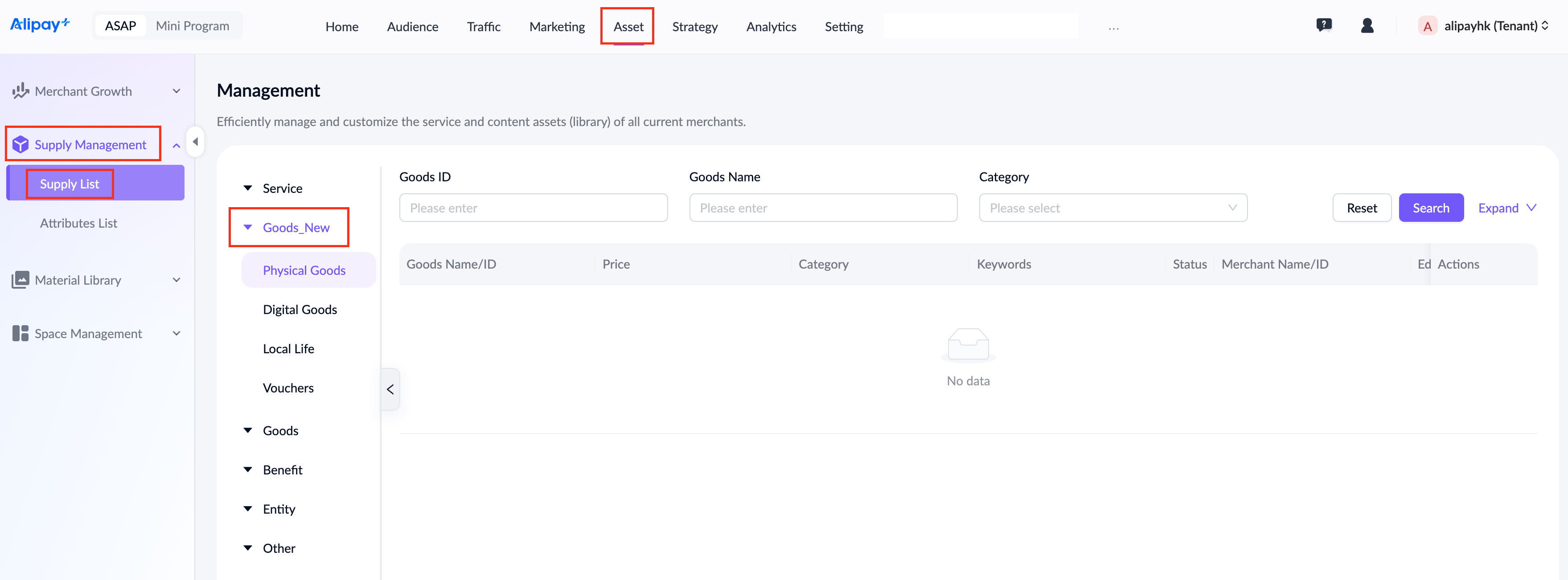
Task: Focus the Goods ID input field
Action: [533, 208]
